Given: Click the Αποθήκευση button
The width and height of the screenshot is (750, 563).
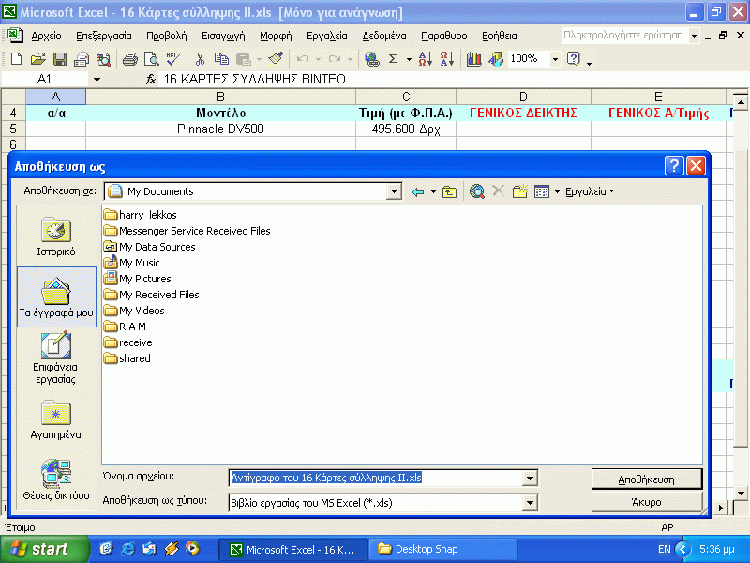Looking at the screenshot, I should [646, 479].
